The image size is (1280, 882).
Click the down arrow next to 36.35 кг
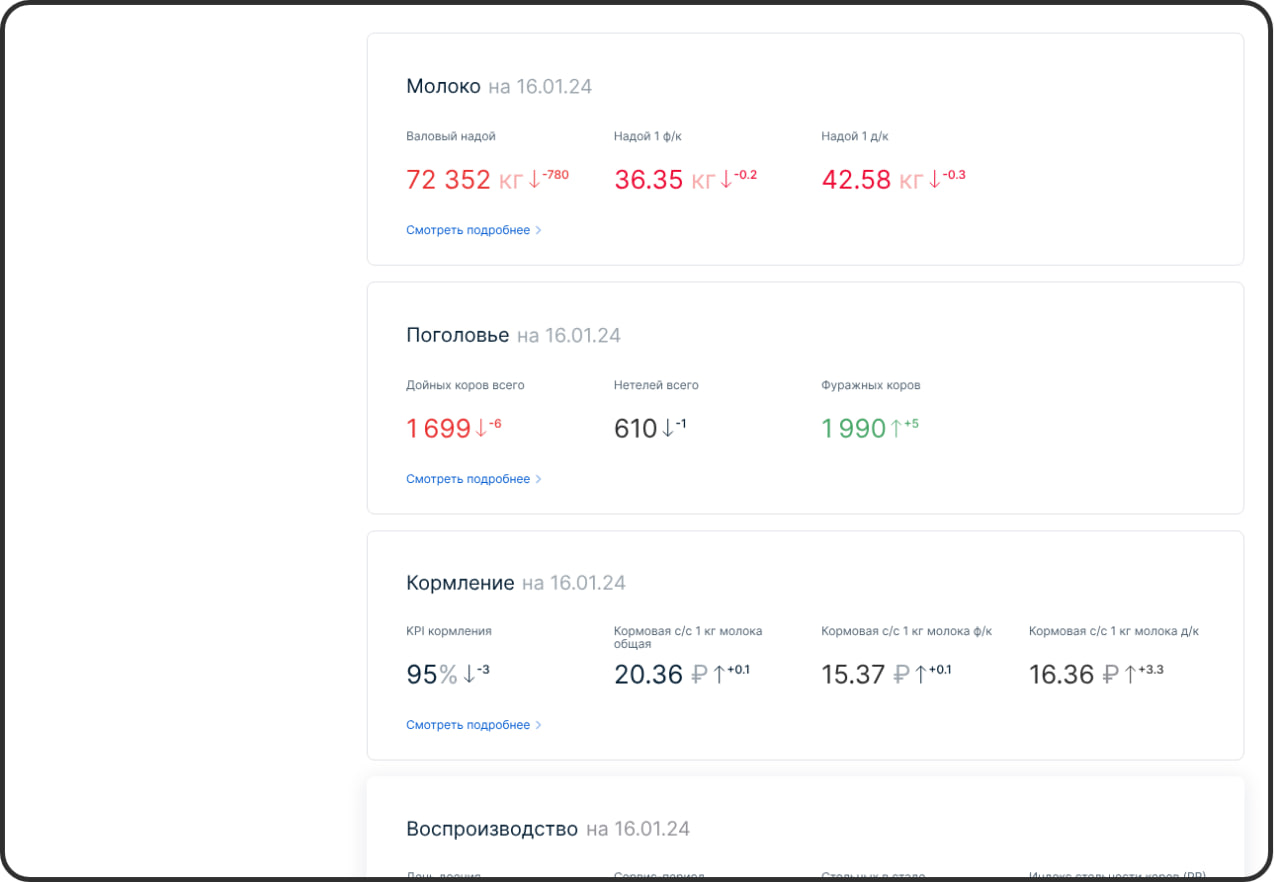coord(726,180)
